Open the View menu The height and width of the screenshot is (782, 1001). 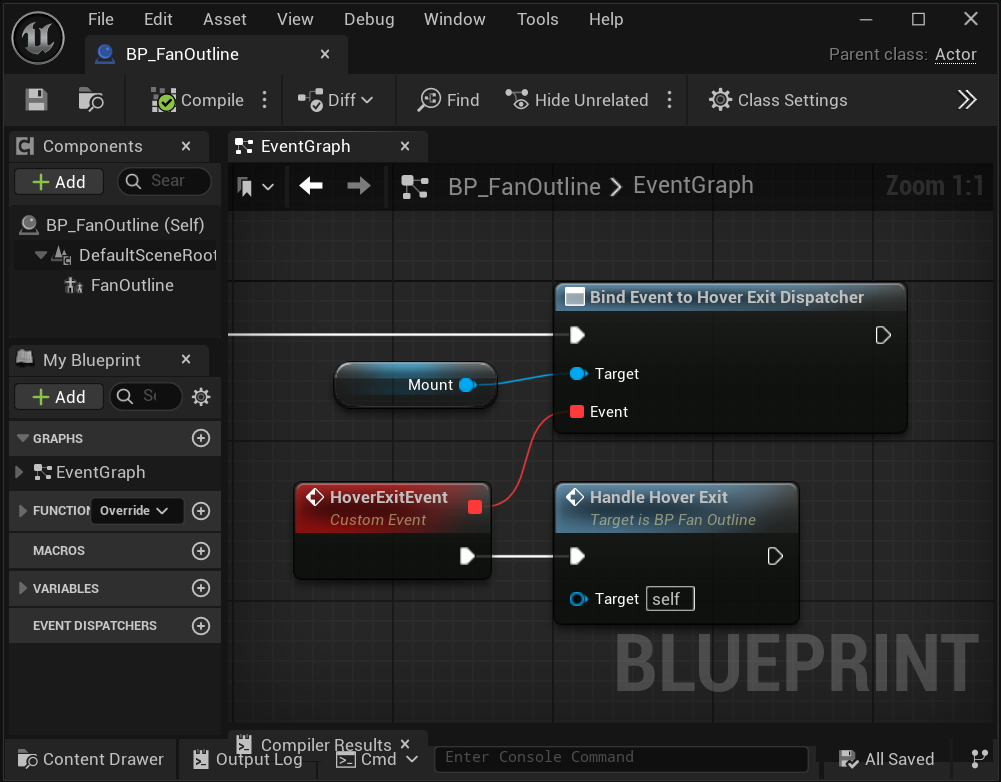click(x=295, y=19)
